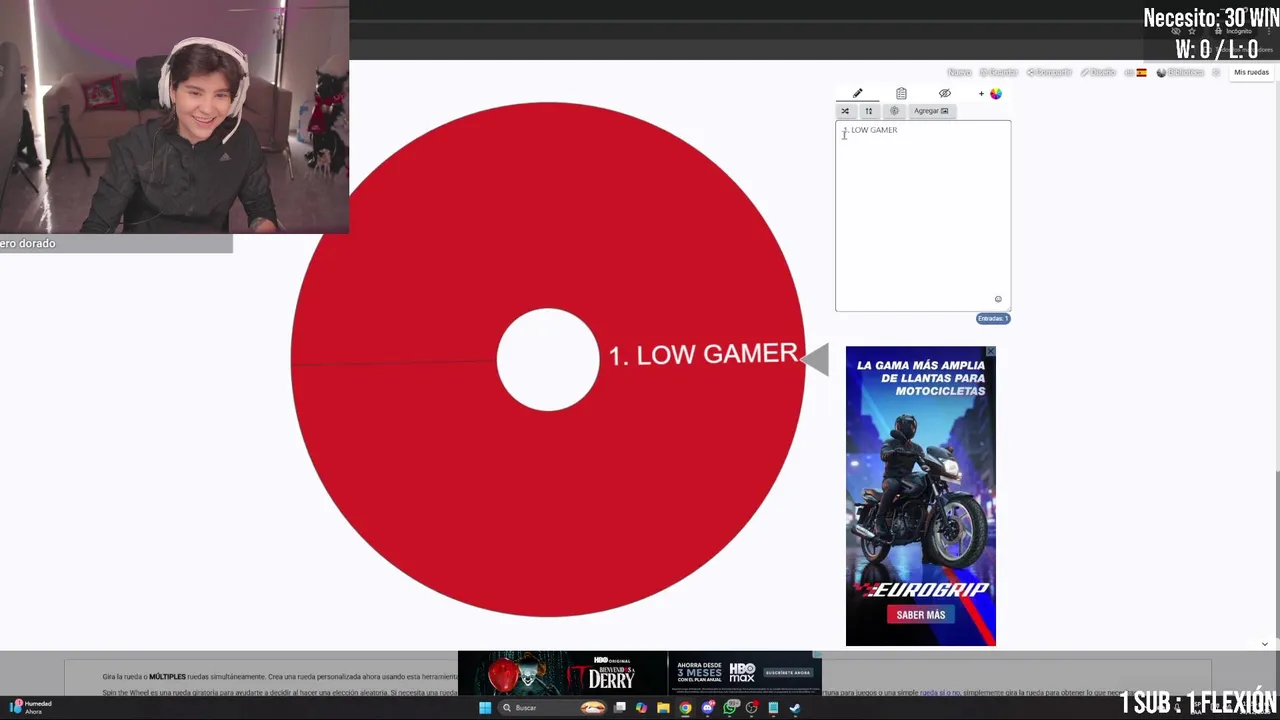Switch to the clipboard results tab
The width and height of the screenshot is (1280, 720).
pos(901,93)
